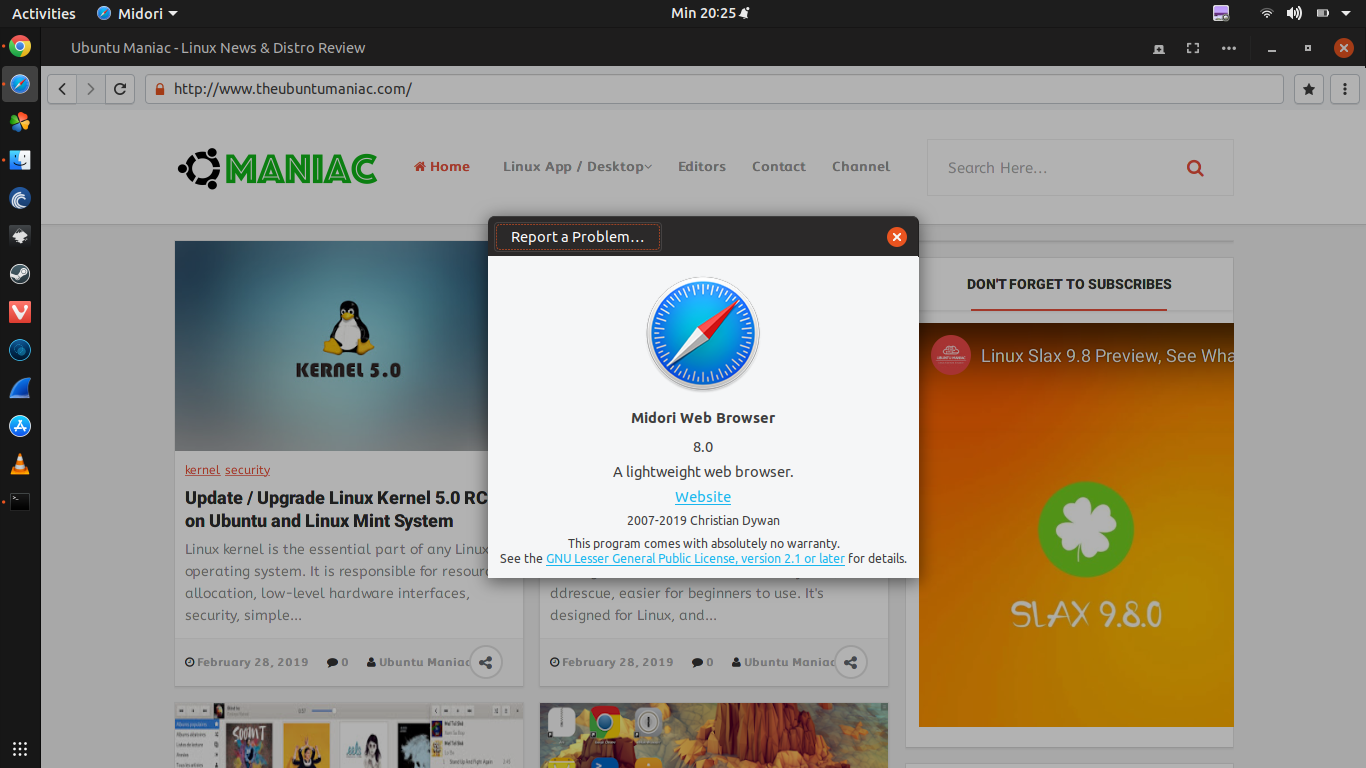Screen dimensions: 1366x768
Task: Close the About Midori dialog
Action: 897,237
